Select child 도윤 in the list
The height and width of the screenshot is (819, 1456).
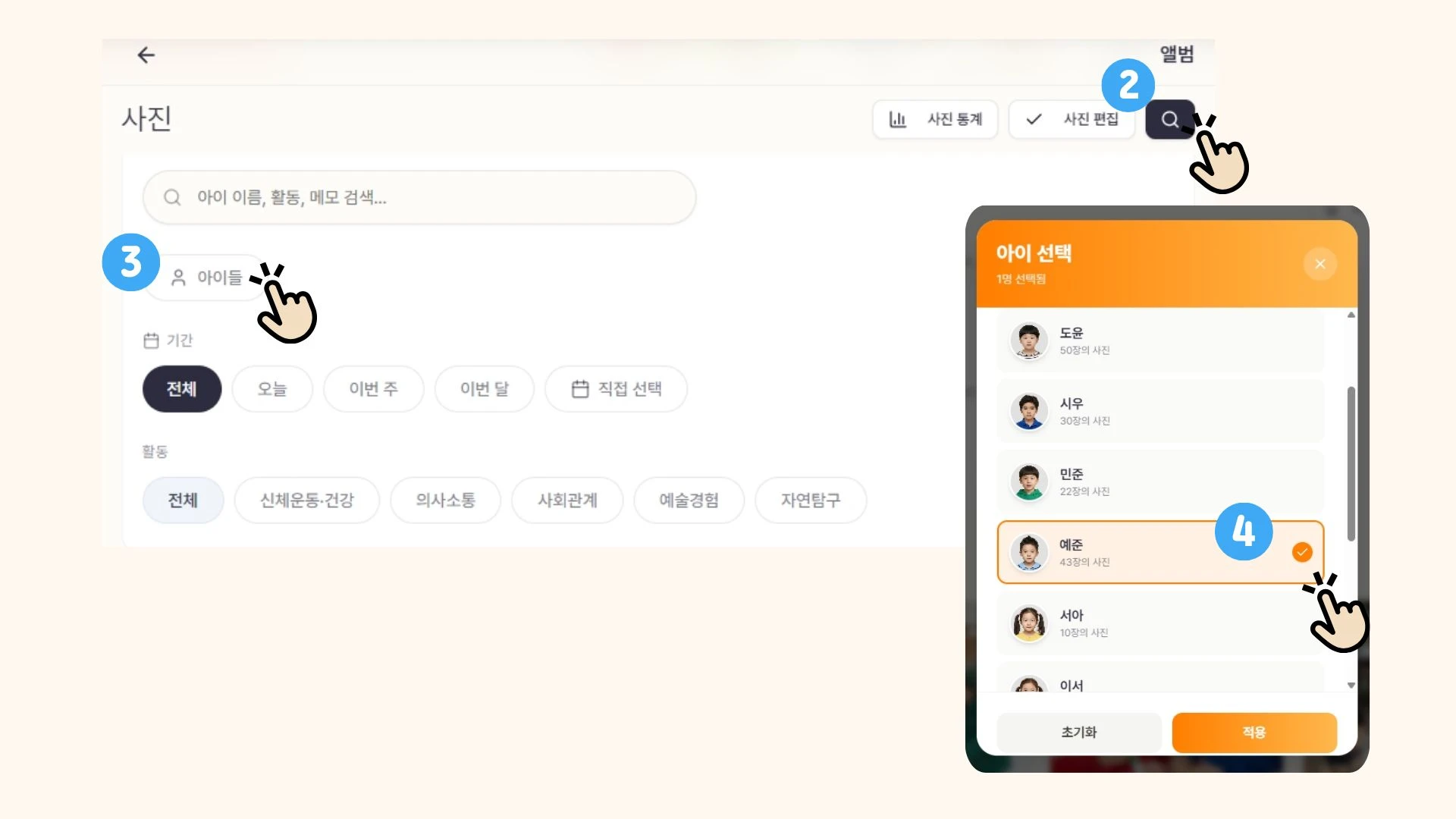click(x=1160, y=340)
